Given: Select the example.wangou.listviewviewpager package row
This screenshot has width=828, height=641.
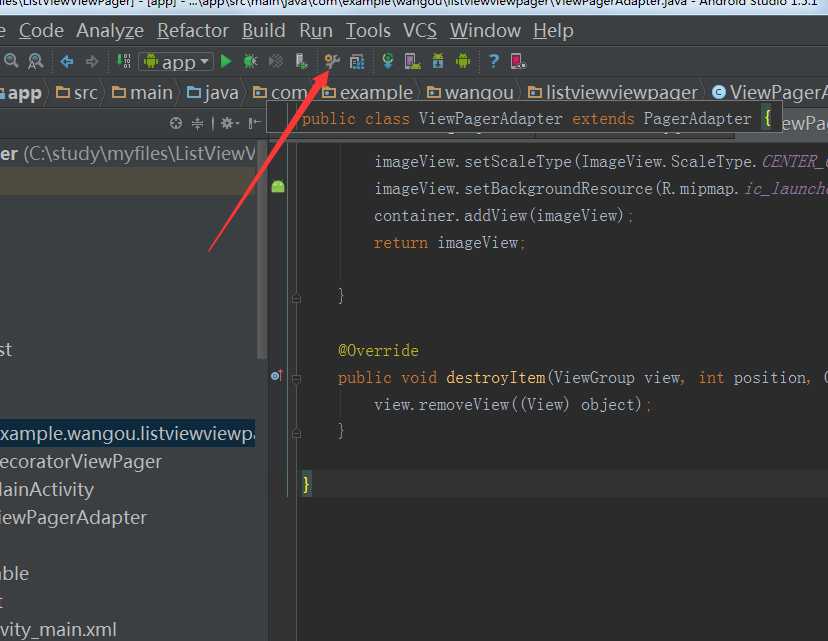Looking at the screenshot, I should coord(127,433).
